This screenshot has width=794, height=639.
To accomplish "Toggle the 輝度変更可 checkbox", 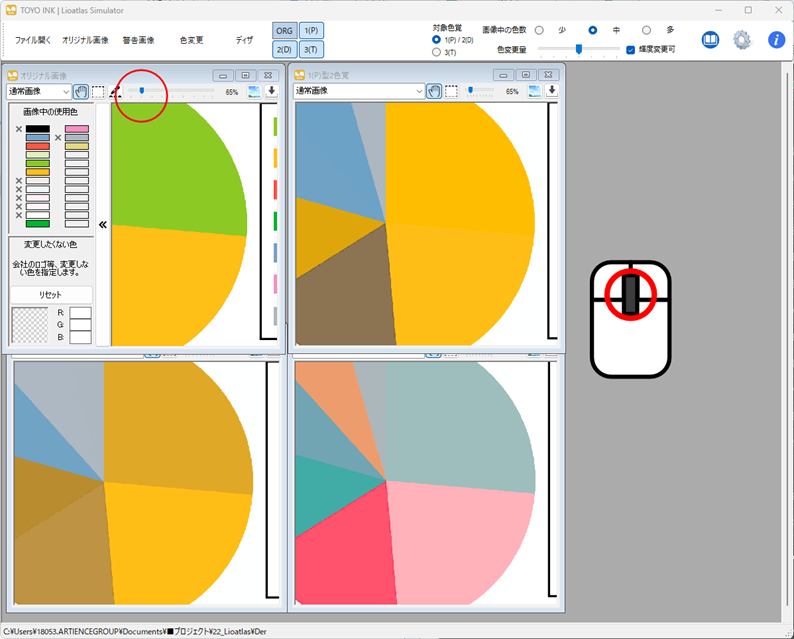I will [630, 49].
